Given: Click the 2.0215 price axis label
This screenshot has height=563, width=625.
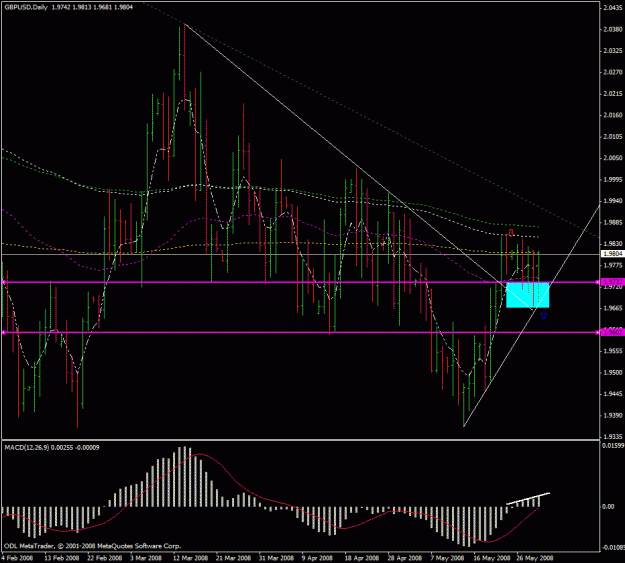Looking at the screenshot, I should (x=613, y=94).
